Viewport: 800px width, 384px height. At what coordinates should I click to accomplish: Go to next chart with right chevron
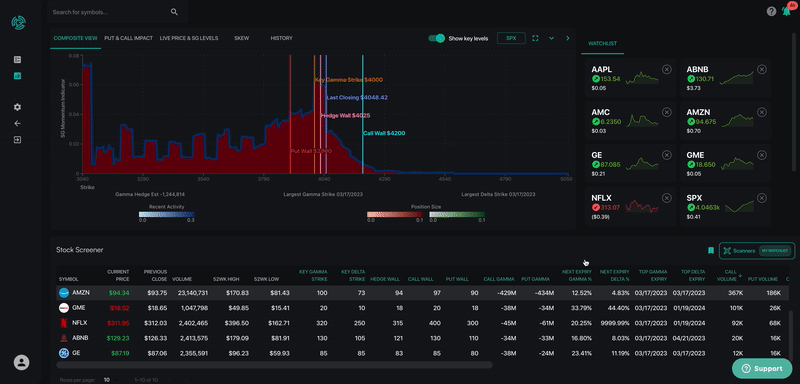click(568, 38)
